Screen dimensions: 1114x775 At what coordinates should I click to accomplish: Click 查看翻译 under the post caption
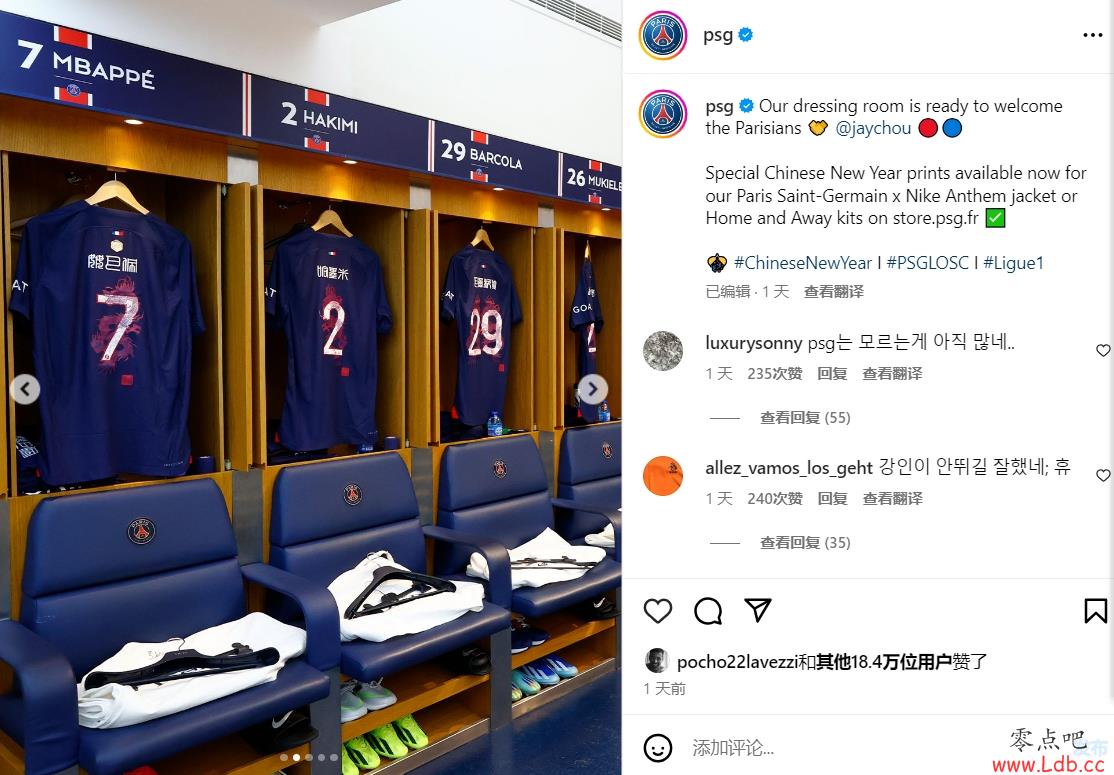click(x=833, y=291)
